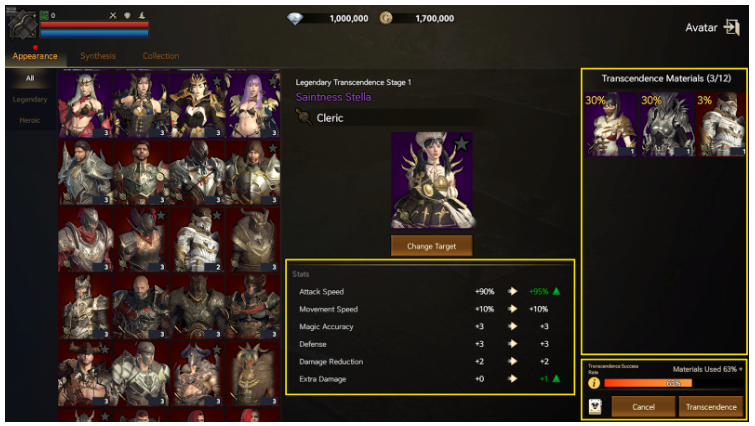755x426 pixels.
Task: Click the yellow success rate info icon
Action: click(x=594, y=383)
